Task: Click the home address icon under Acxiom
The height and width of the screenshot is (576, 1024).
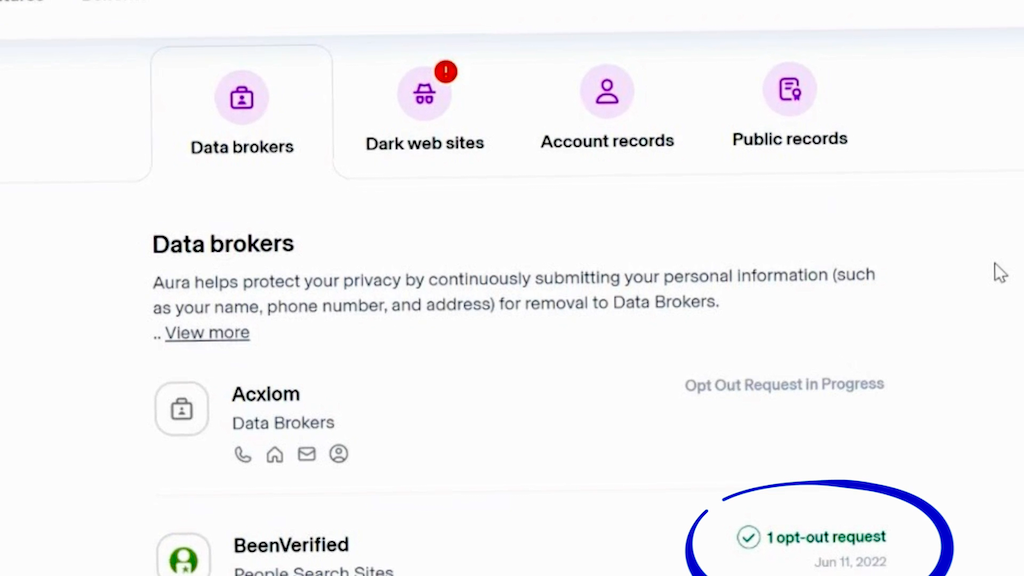Action: [274, 454]
